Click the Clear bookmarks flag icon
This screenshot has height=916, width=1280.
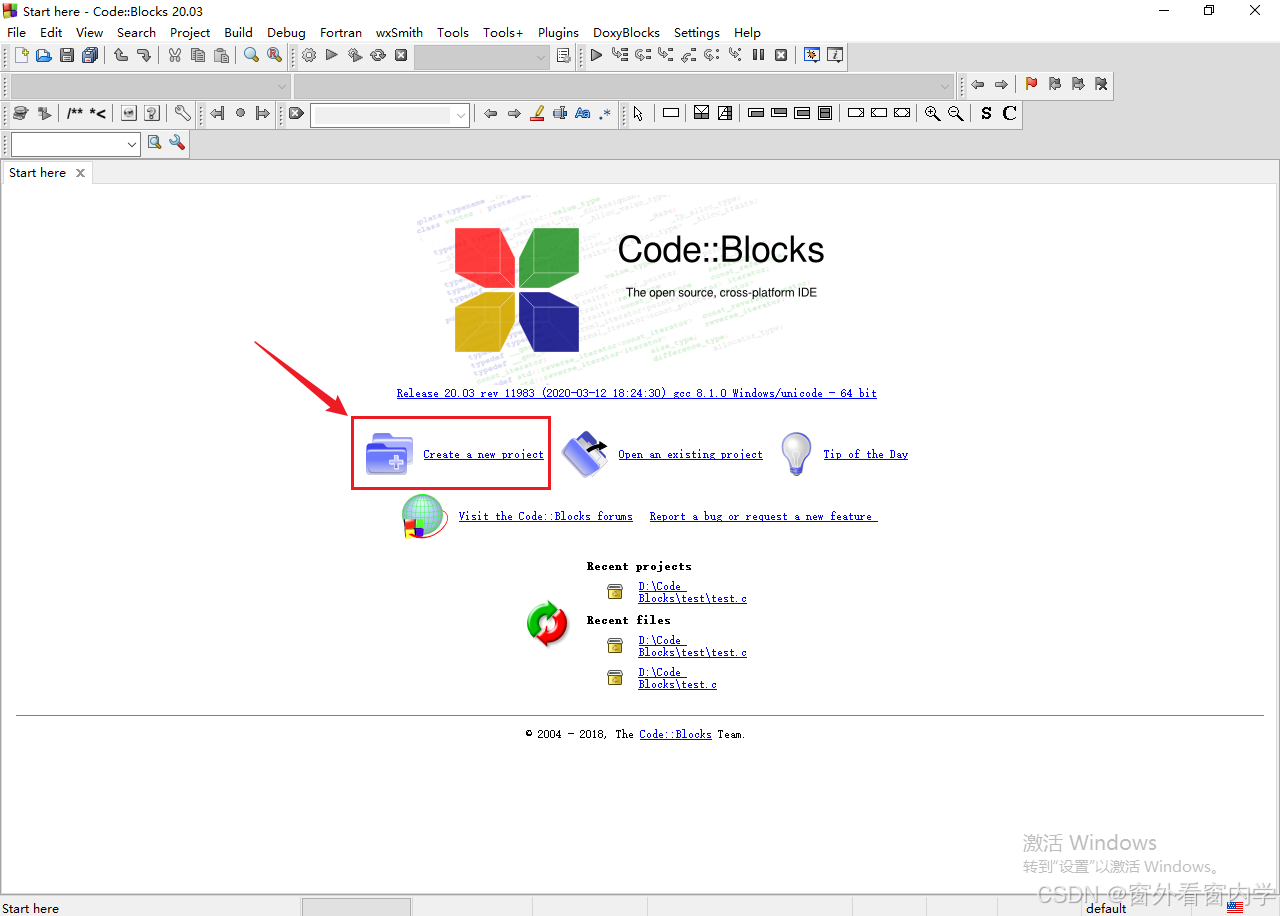(1101, 85)
